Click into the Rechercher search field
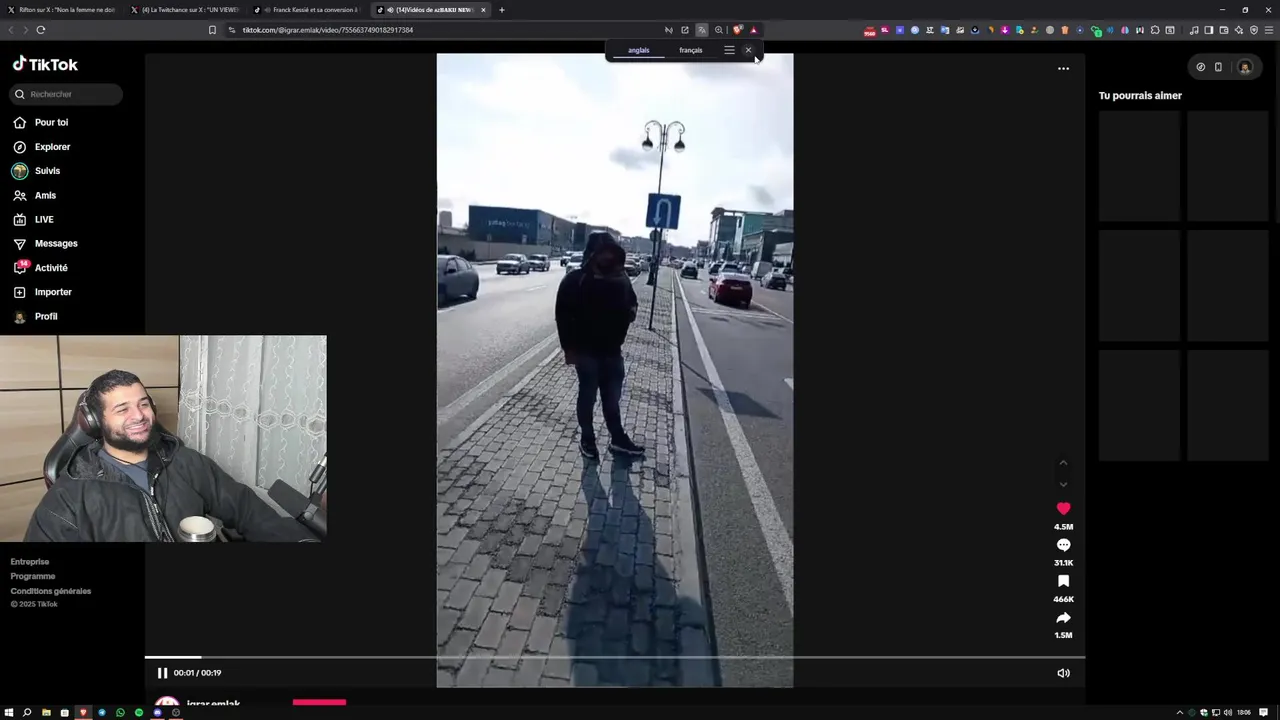Screen dimensions: 1280x720 pos(66,94)
